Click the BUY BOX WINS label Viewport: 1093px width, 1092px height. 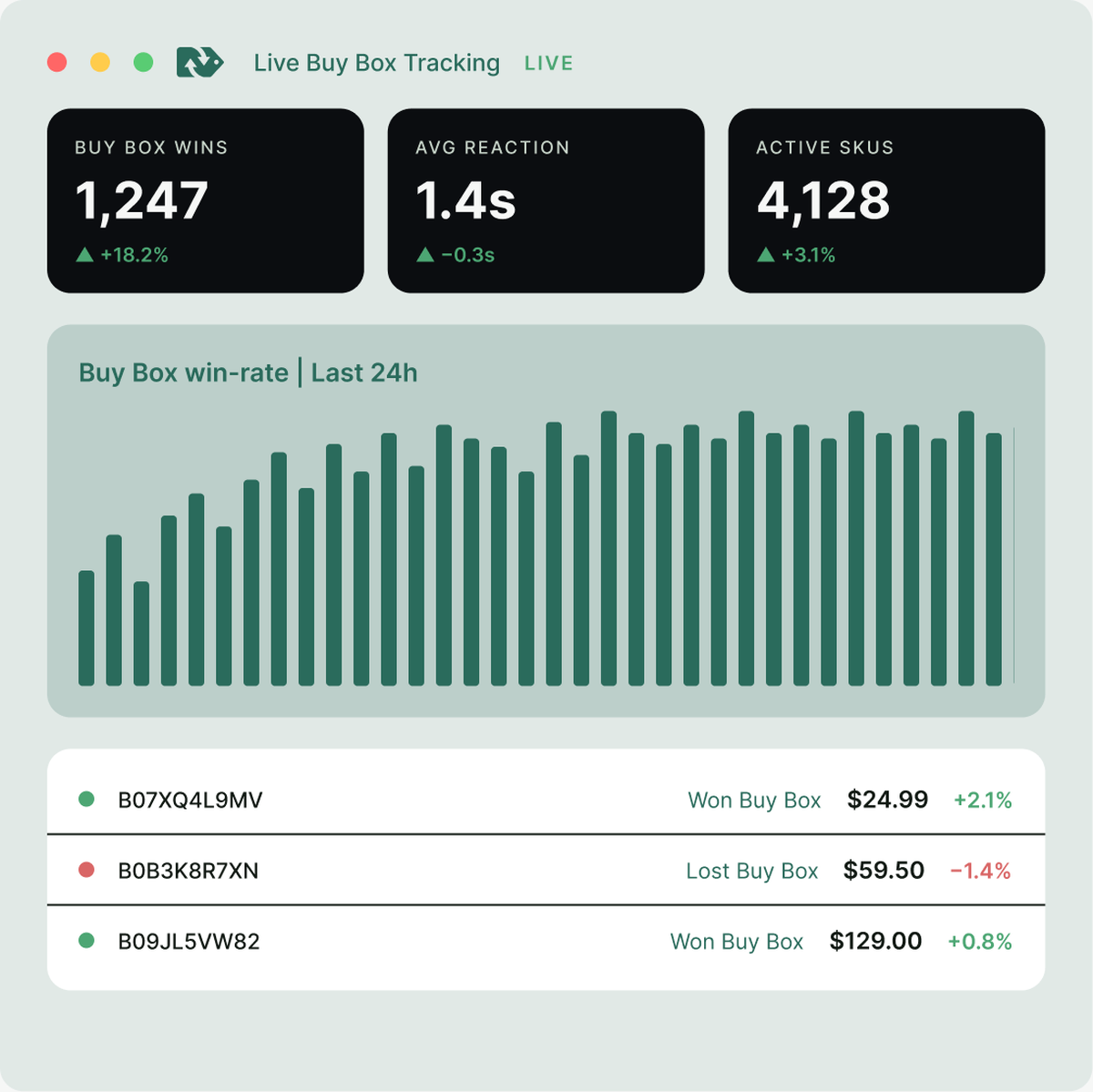click(x=151, y=148)
